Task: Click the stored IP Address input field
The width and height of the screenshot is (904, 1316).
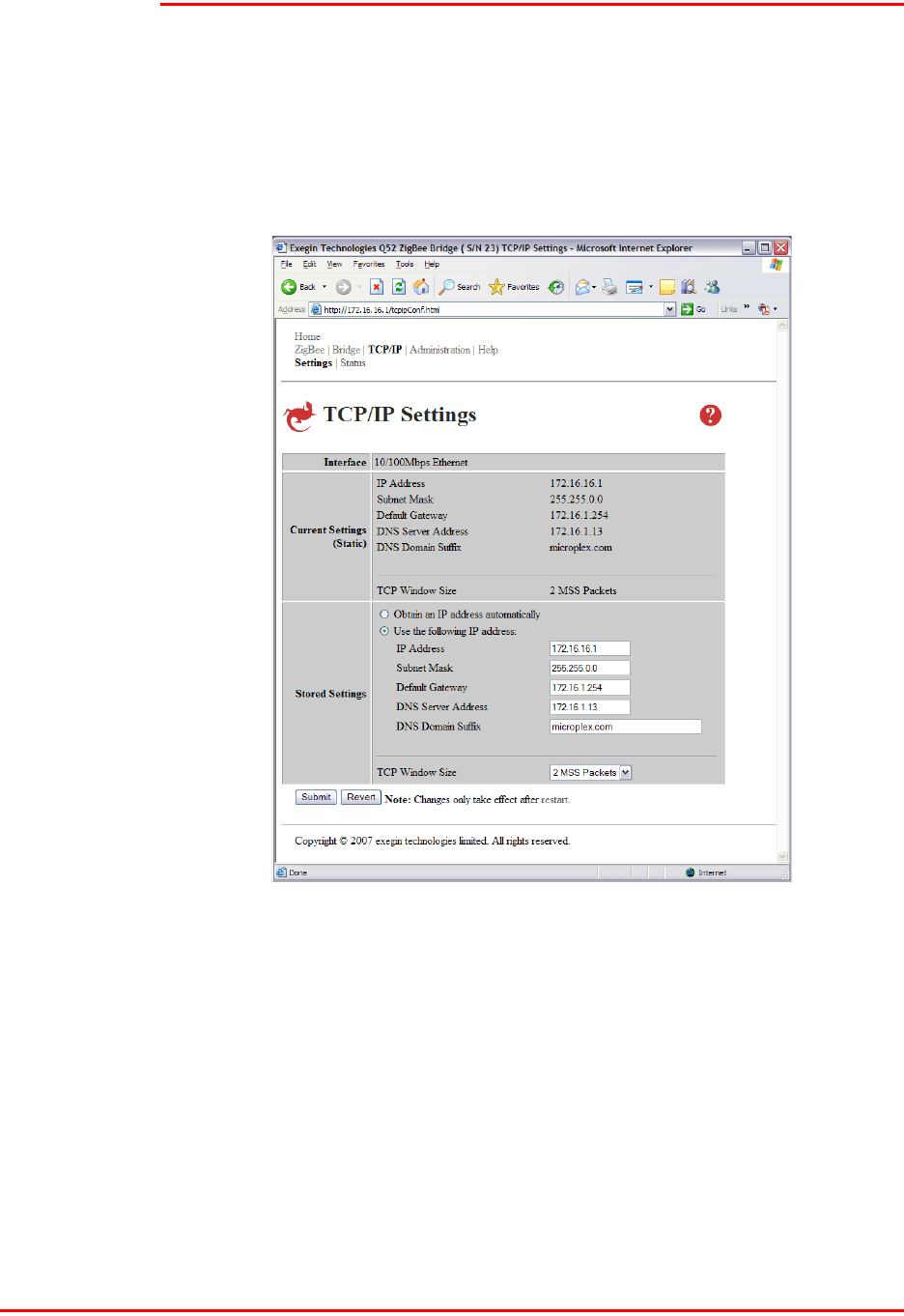Action: 589,648
